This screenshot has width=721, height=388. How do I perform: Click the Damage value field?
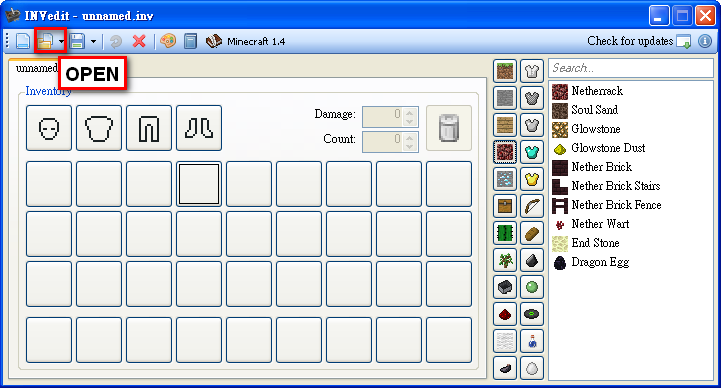383,117
